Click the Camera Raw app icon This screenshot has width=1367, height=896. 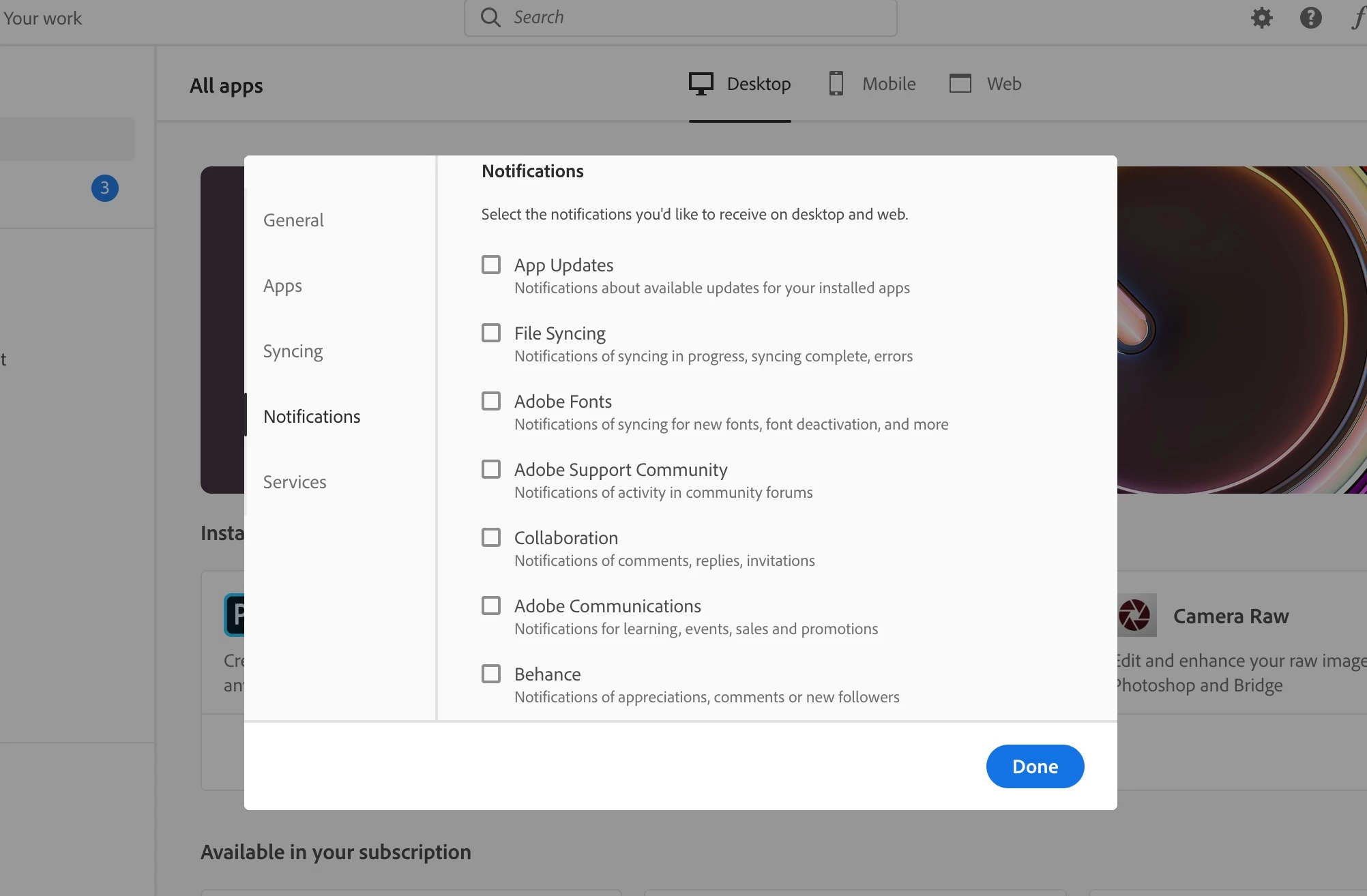tap(1136, 615)
